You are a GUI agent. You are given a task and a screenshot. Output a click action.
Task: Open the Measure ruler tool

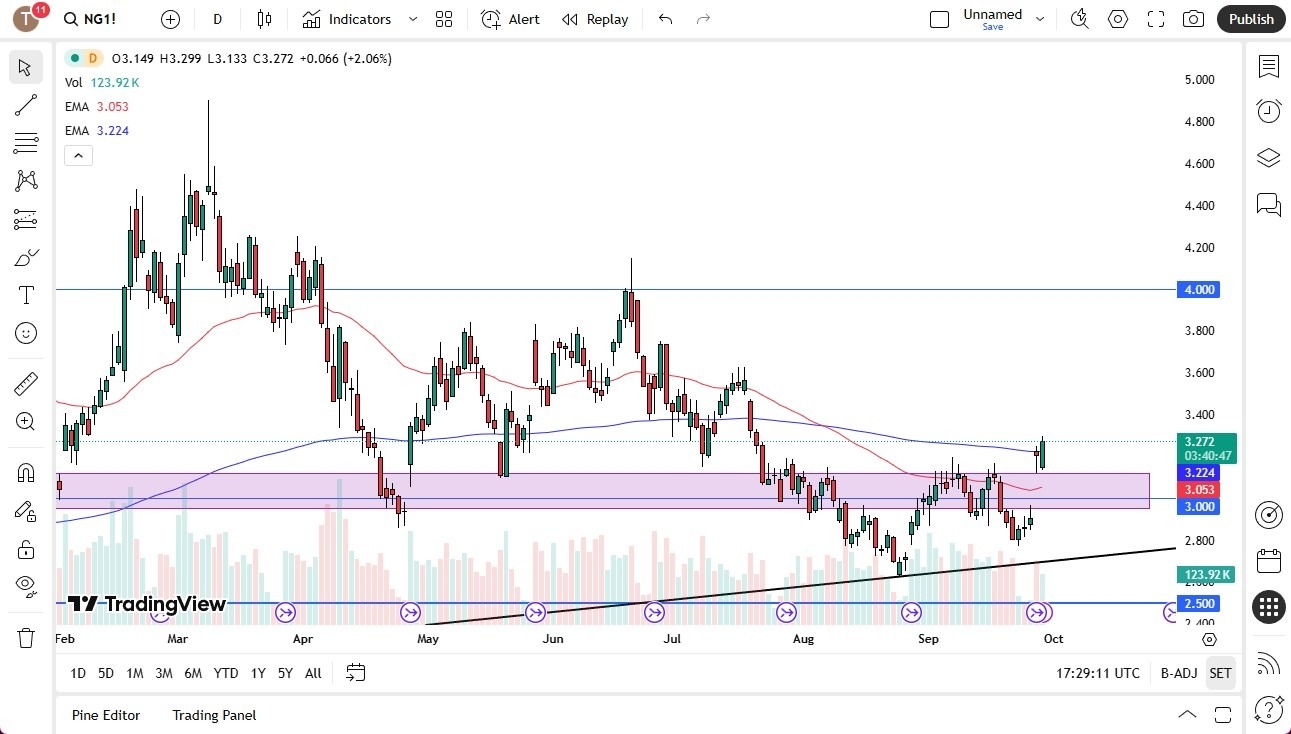[26, 383]
